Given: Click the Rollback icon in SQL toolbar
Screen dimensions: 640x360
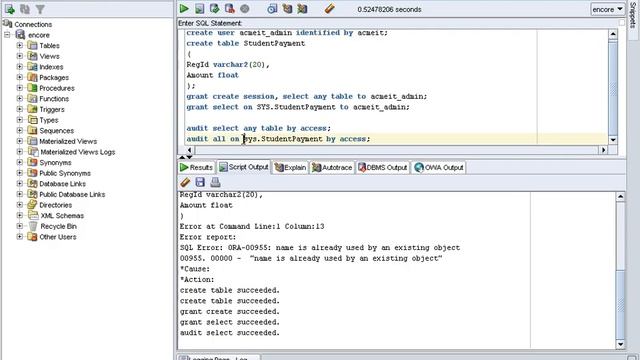Looking at the screenshot, I should 229,9.
